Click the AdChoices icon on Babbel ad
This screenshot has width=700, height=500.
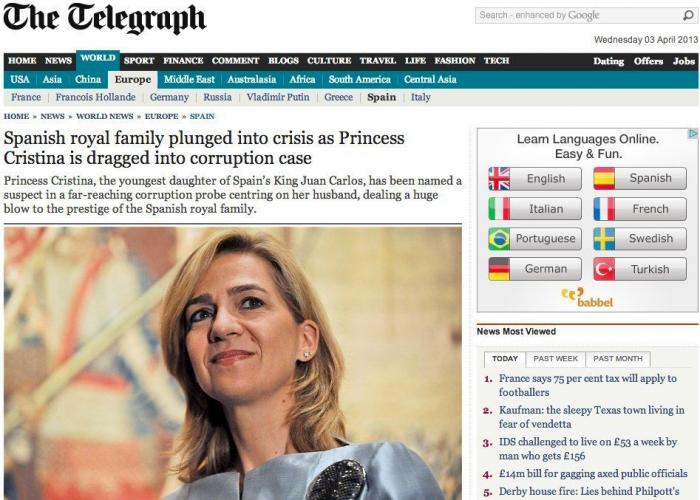692,133
